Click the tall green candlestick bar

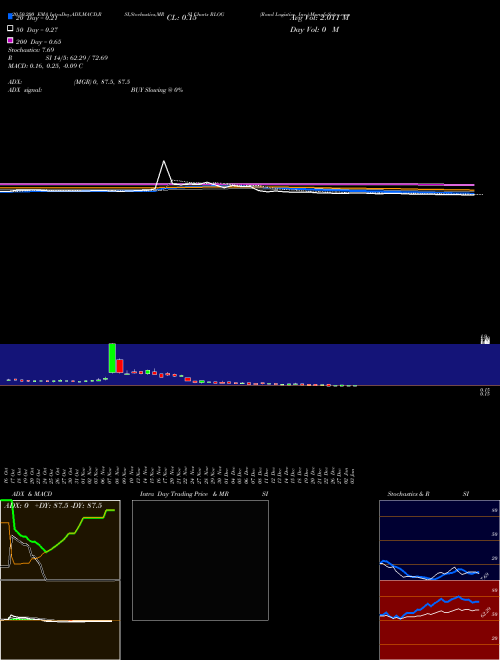(x=112, y=358)
